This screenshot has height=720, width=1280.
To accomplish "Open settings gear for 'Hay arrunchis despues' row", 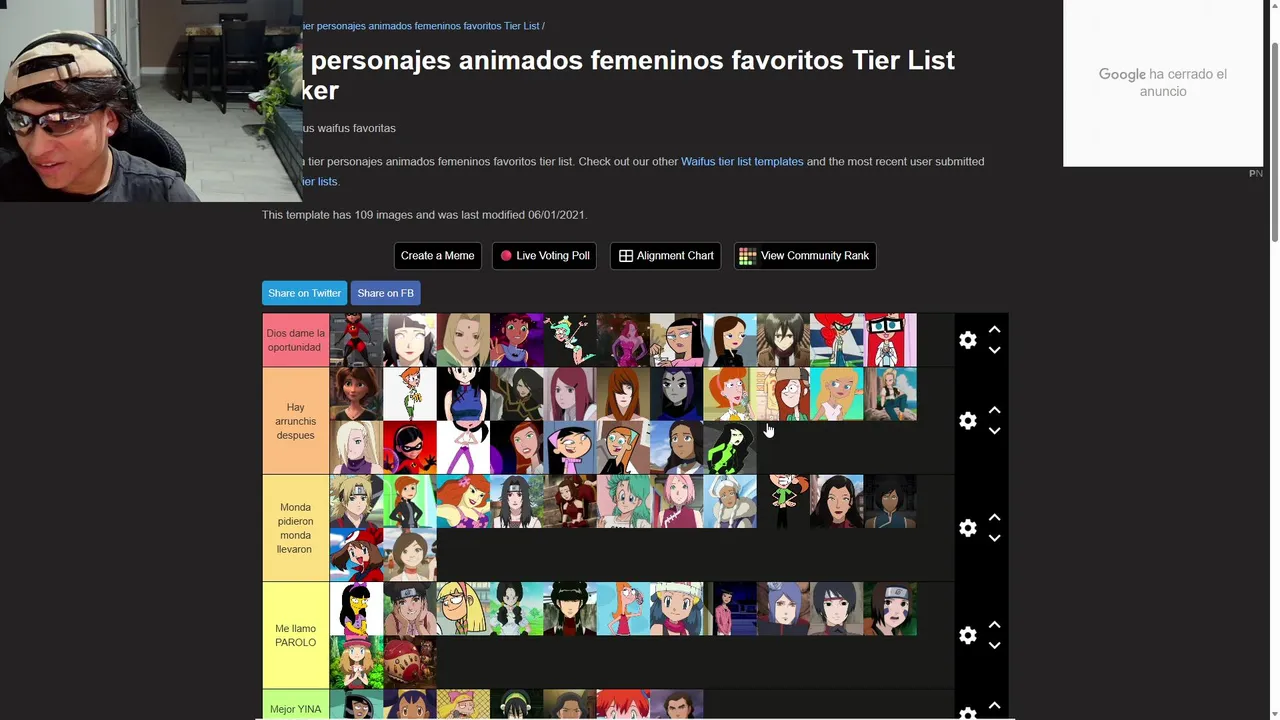I will click(967, 421).
